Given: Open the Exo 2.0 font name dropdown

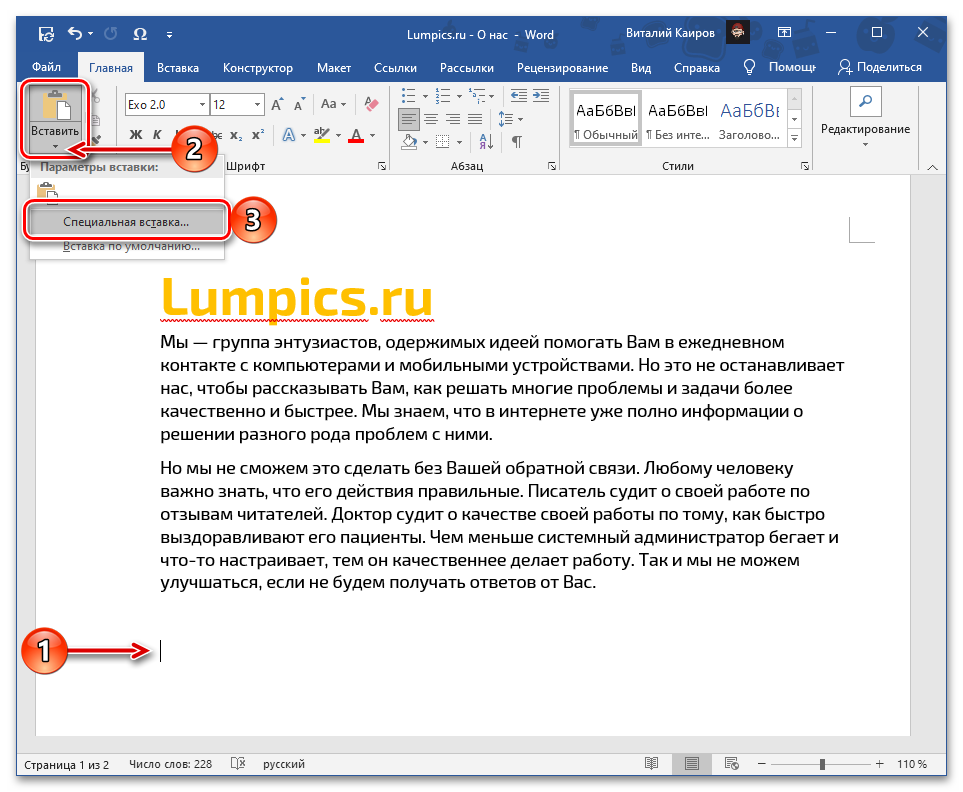Looking at the screenshot, I should tap(202, 105).
